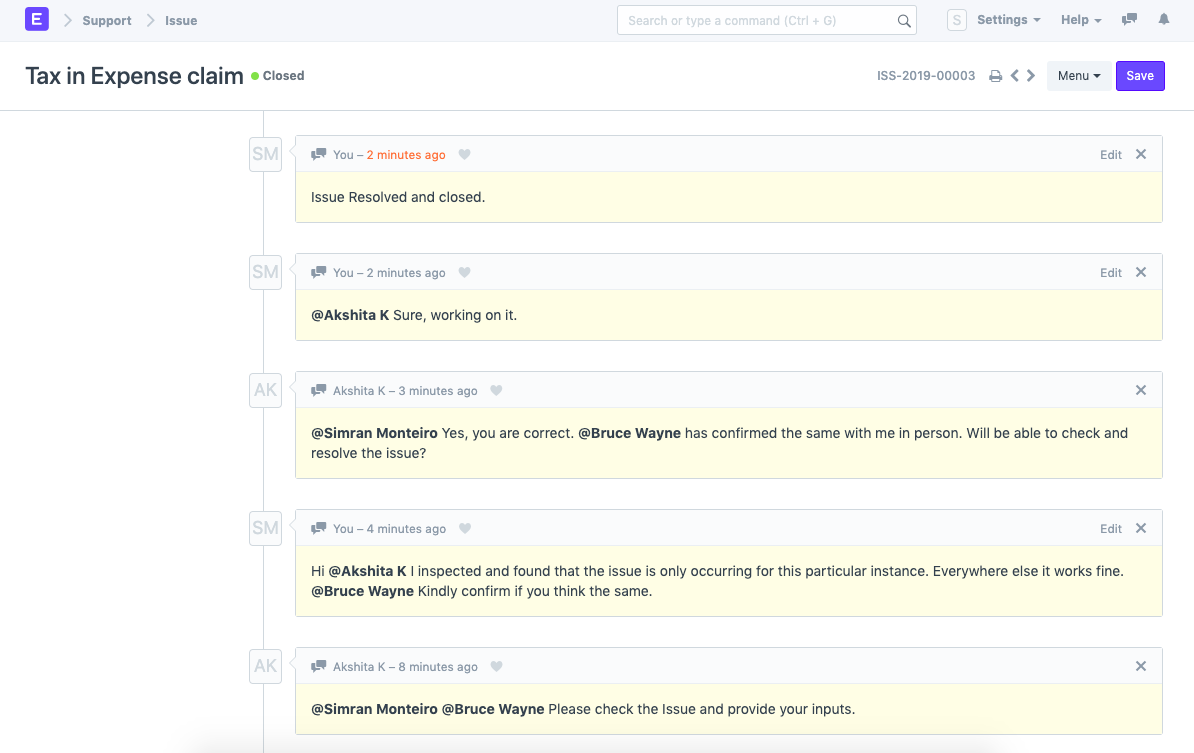Edit the 'Issue Resolved and closed' comment

tap(1110, 155)
